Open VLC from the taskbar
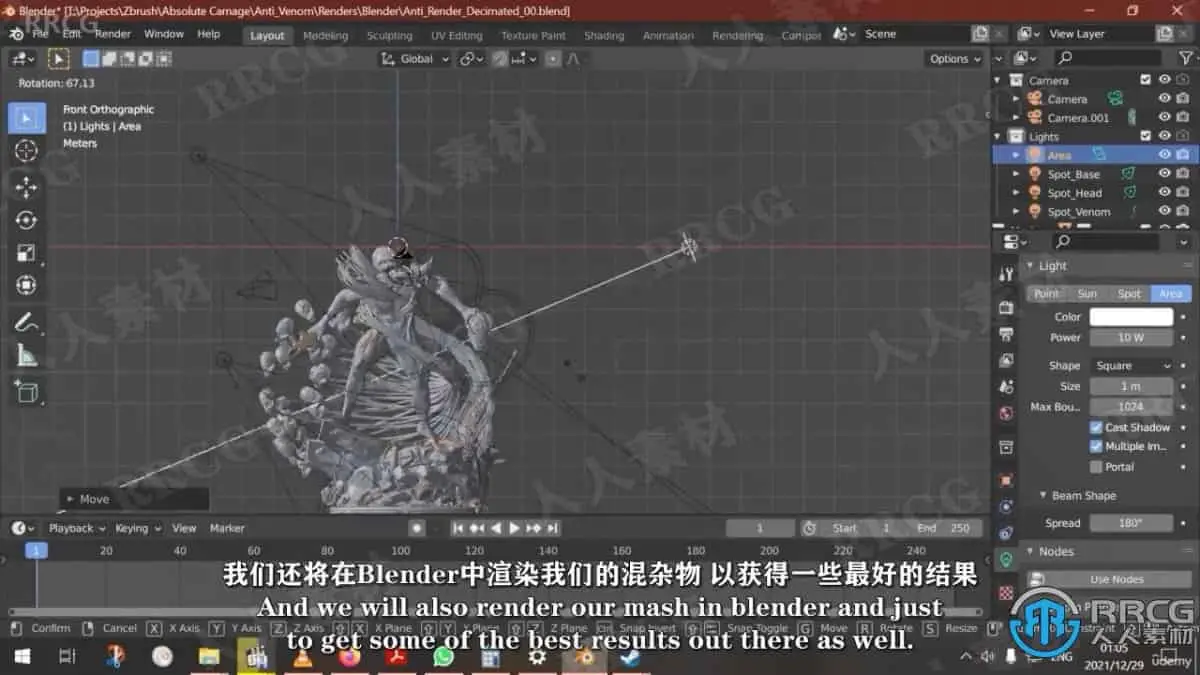The height and width of the screenshot is (675, 1200). point(302,657)
